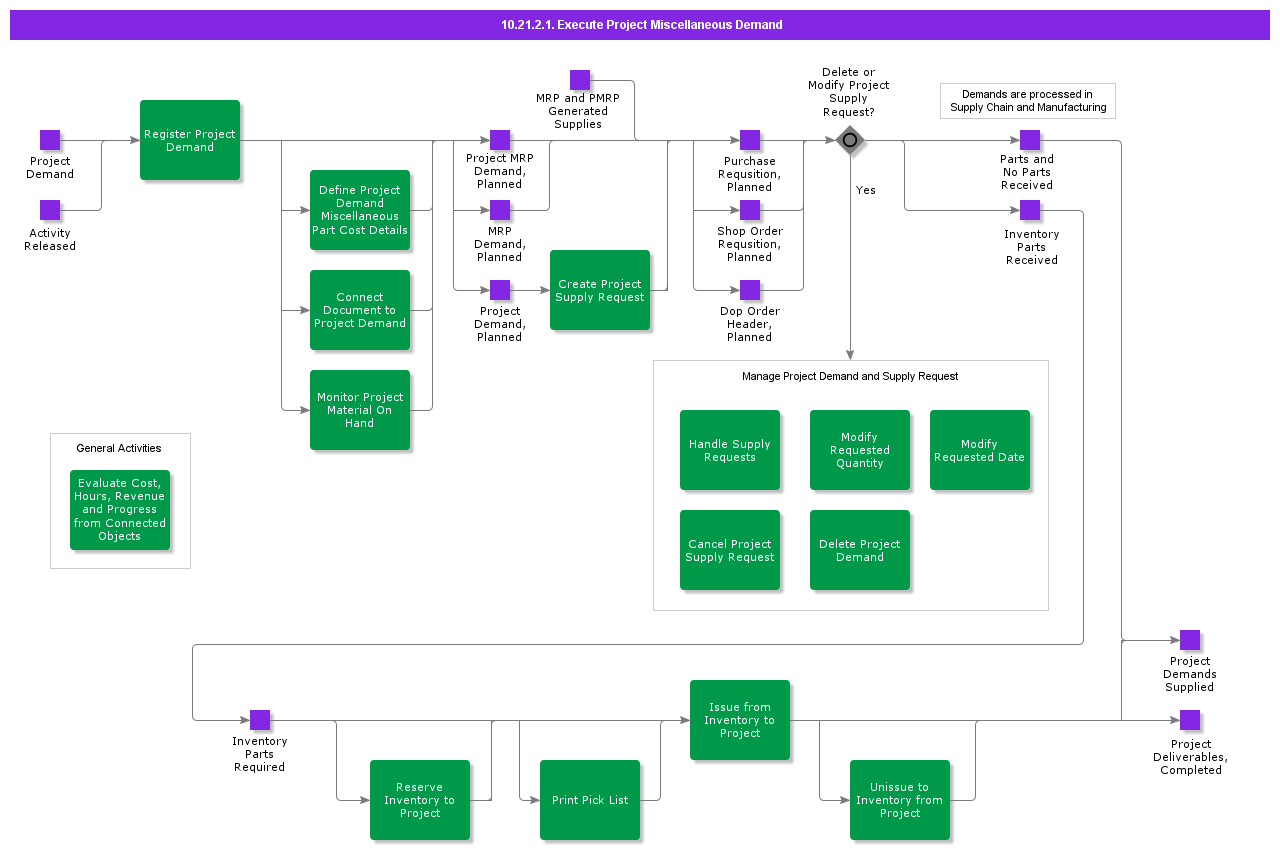Select the Purchase Requisition, Planned event icon
Viewport: 1280px width, 850px height.
(x=750, y=140)
